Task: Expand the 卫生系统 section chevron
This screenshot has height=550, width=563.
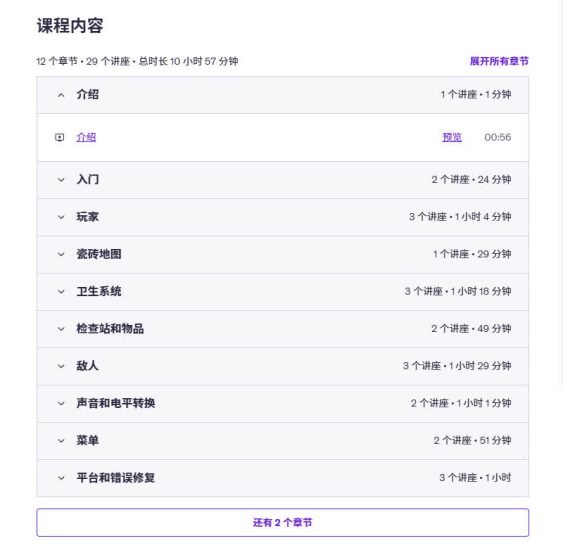Action: coord(61,292)
